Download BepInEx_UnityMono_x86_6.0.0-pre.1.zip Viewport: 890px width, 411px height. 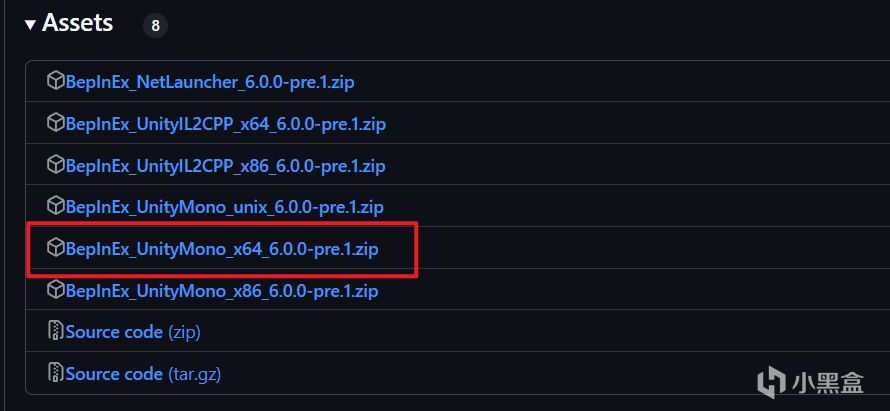click(x=222, y=291)
